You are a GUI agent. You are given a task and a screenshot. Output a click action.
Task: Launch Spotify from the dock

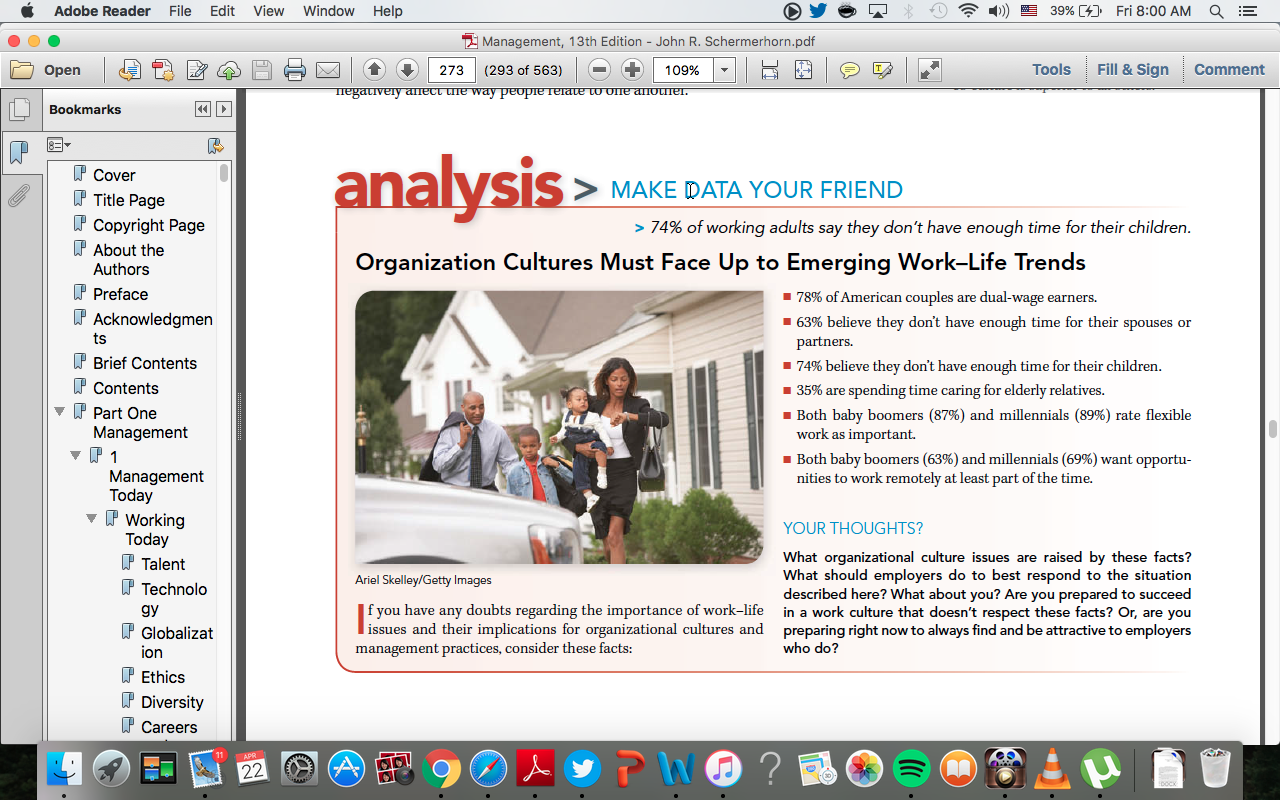click(911, 768)
